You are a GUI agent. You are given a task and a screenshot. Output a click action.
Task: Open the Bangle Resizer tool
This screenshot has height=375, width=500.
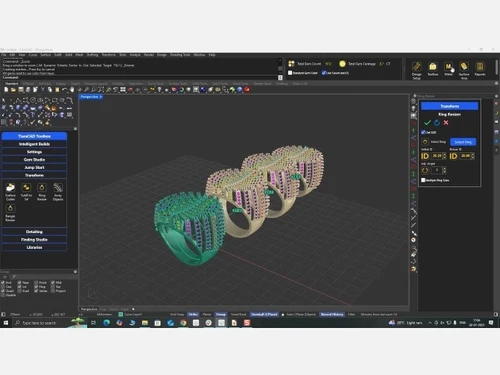10,213
